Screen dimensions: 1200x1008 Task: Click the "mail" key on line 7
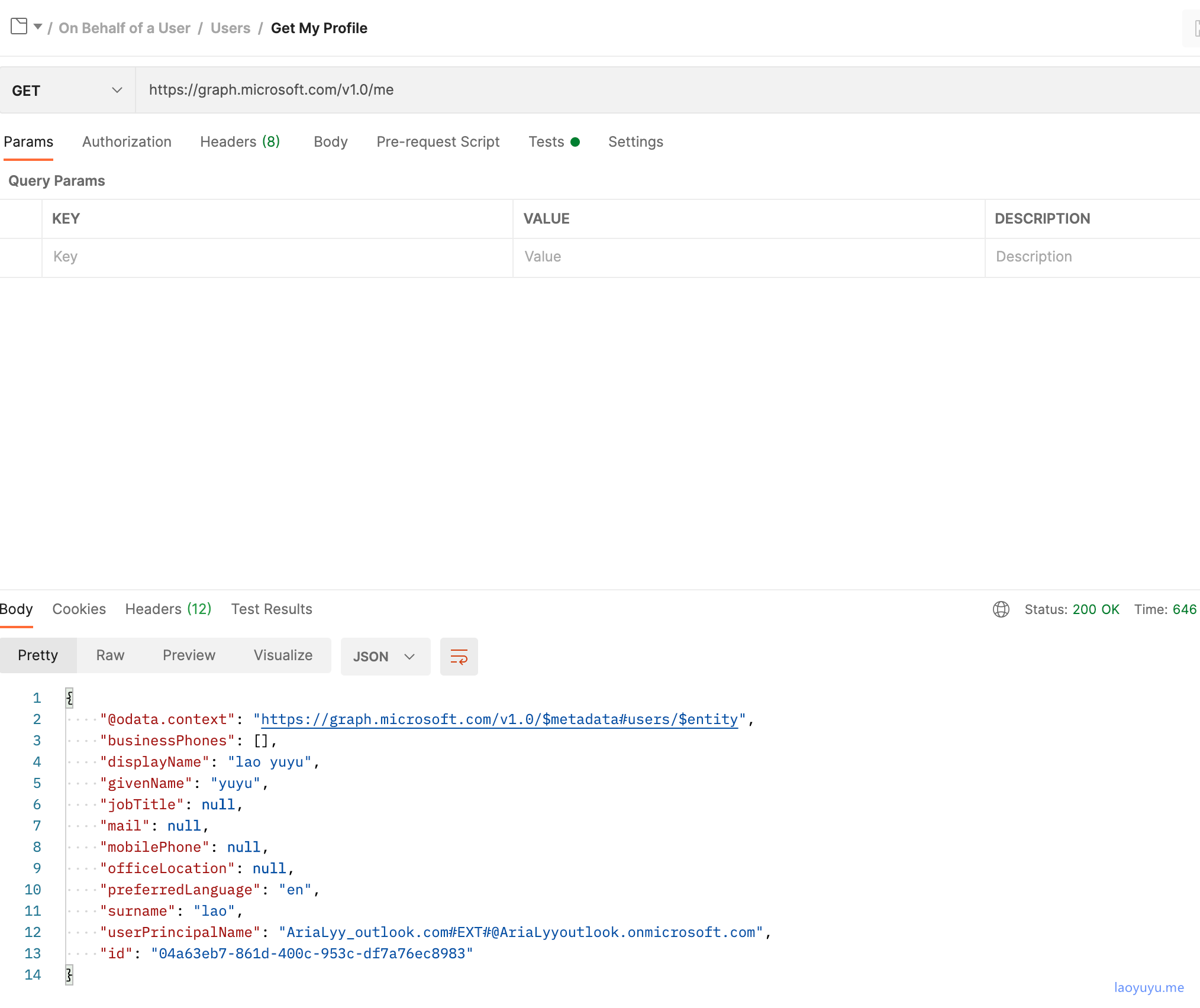pos(125,826)
